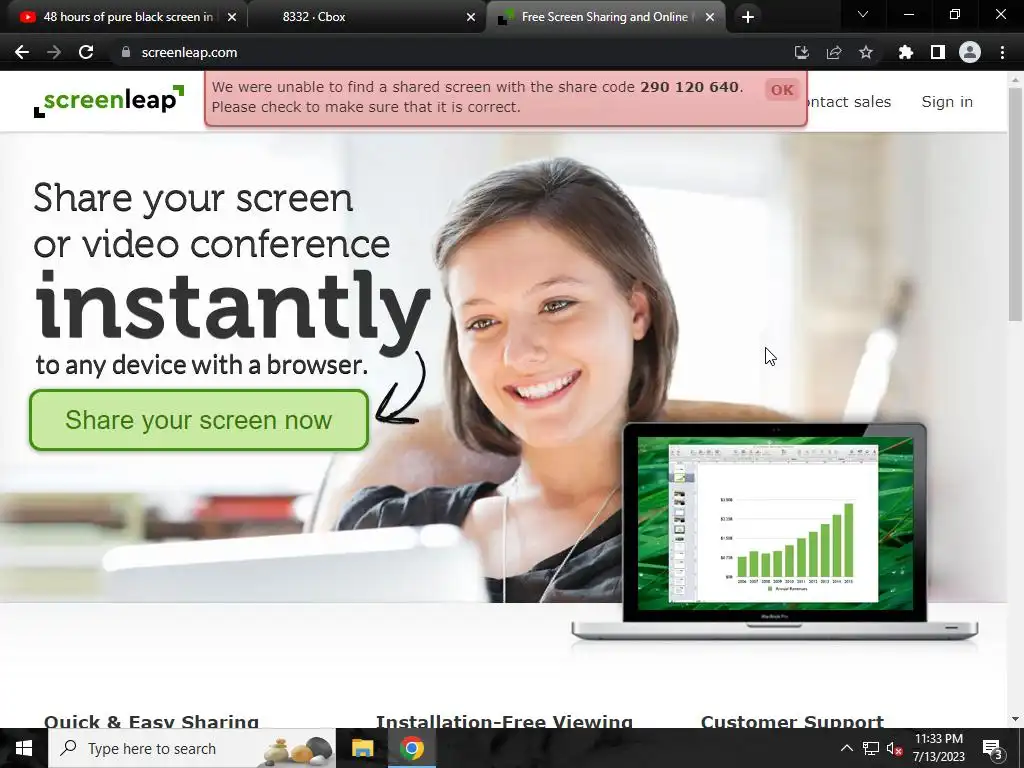The width and height of the screenshot is (1024, 768).
Task: Click the page vertical scrollbar
Action: coord(1014,204)
